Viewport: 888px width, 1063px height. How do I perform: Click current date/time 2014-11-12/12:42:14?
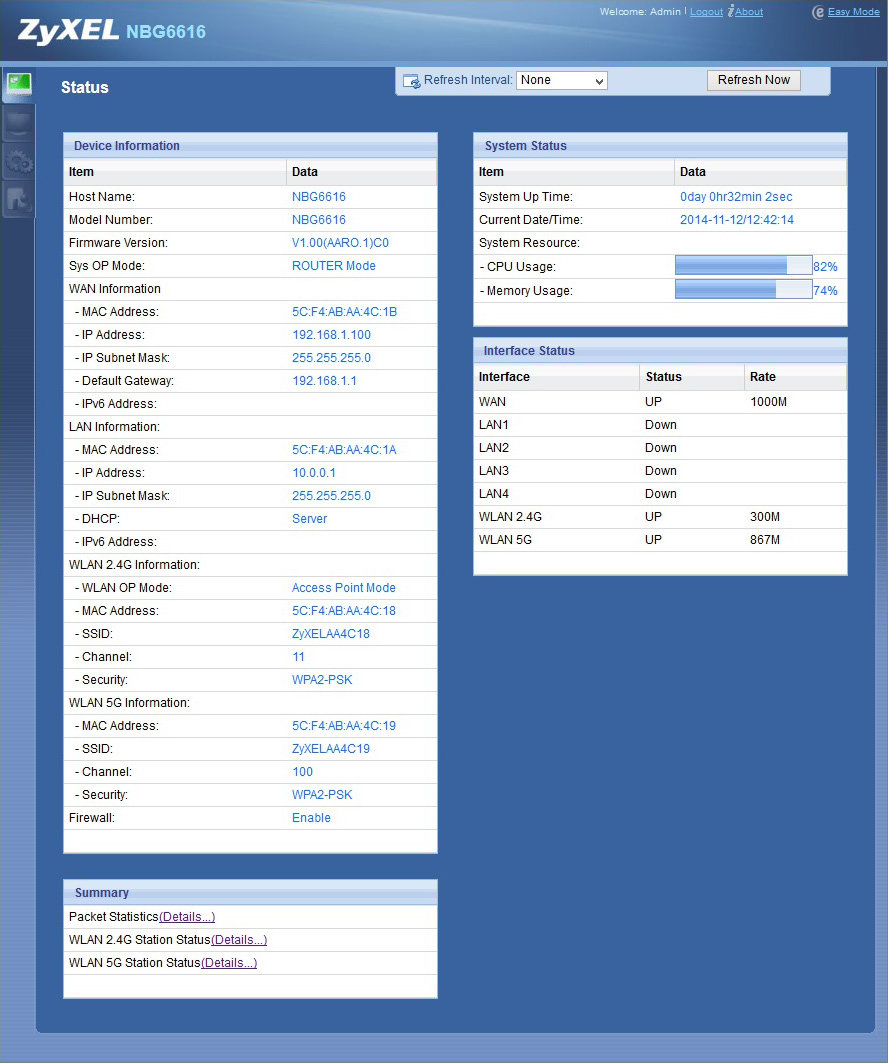(x=737, y=220)
